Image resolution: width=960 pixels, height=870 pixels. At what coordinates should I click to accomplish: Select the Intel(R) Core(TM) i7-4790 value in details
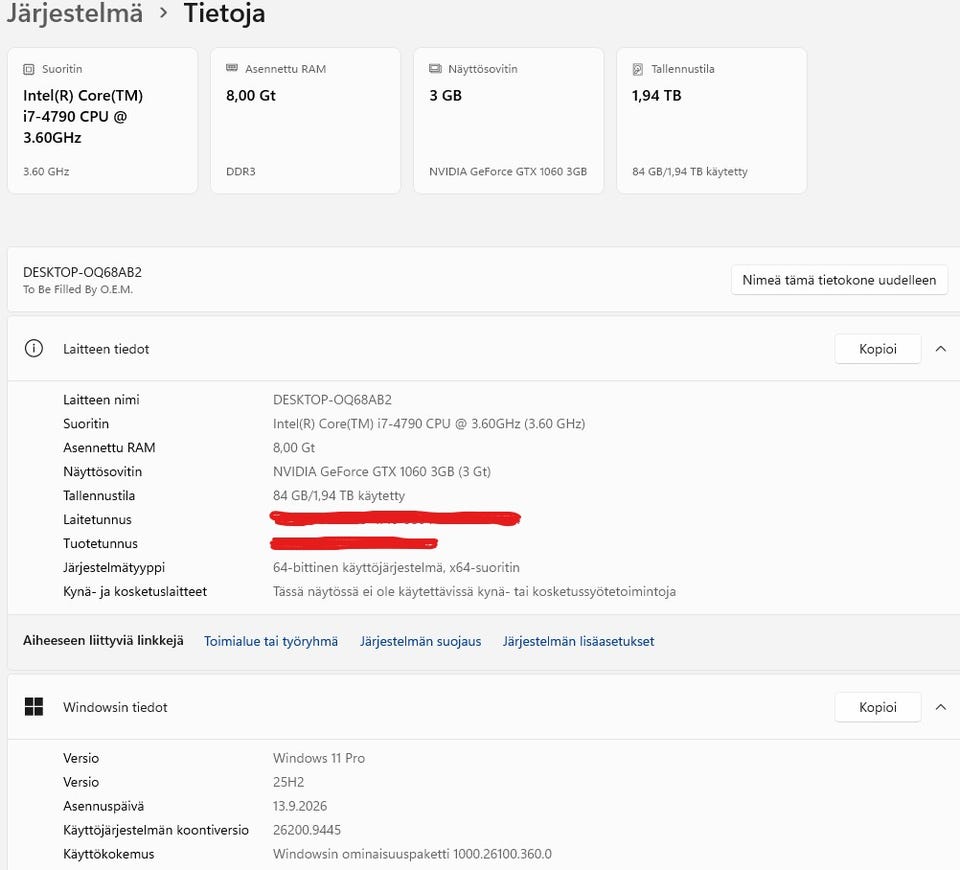click(429, 424)
